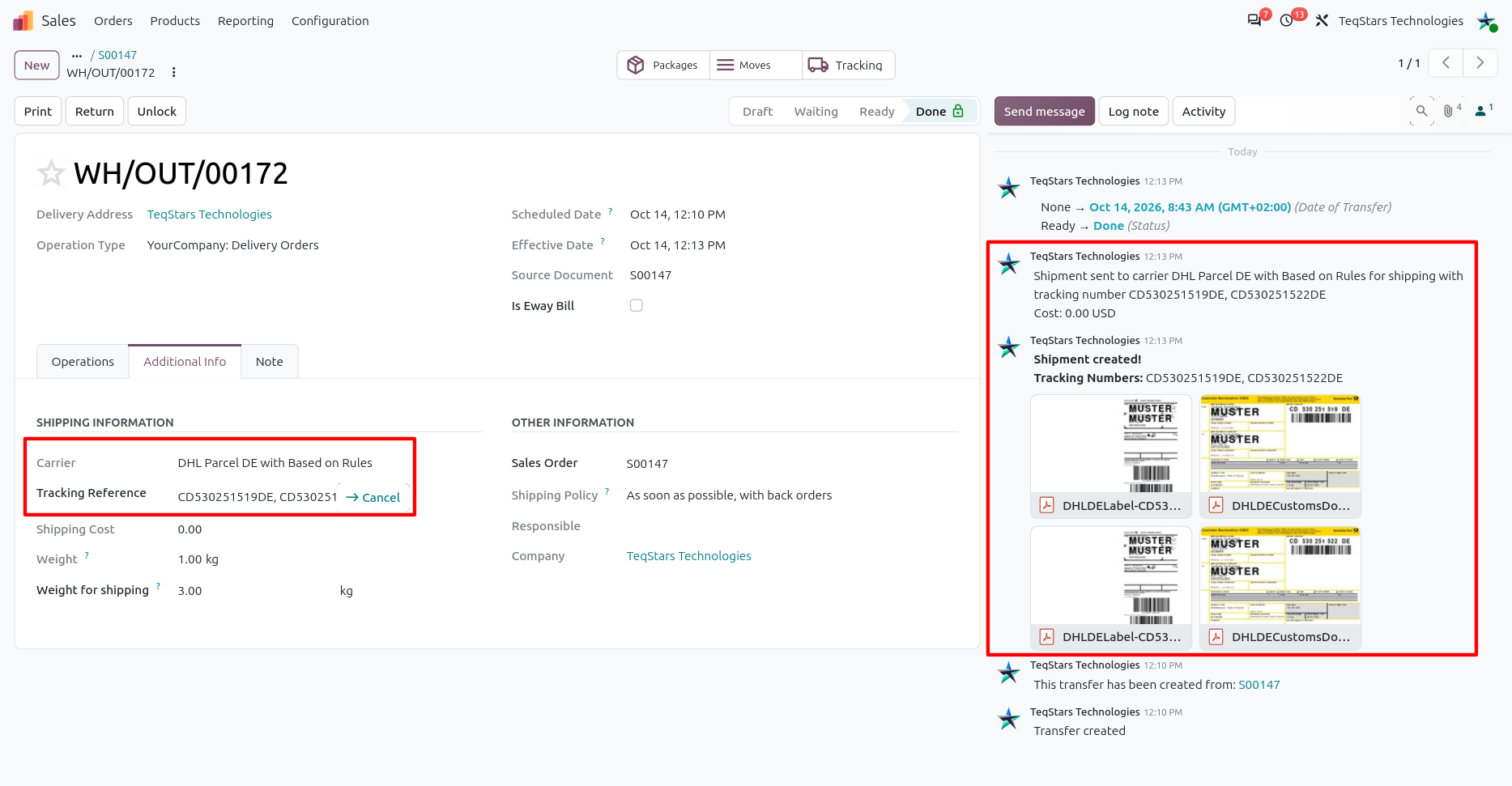Image resolution: width=1512 pixels, height=786 pixels.
Task: Open the Orders menu
Action: click(113, 21)
